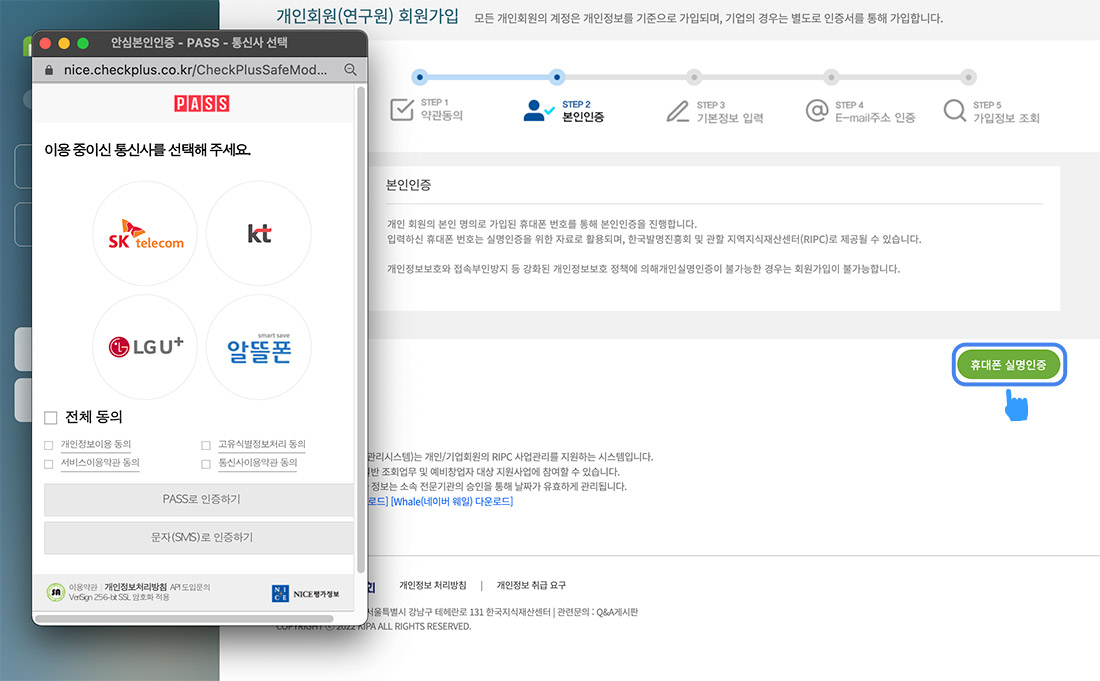Click the green 휴대폰 실명인증 button
Image resolution: width=1100 pixels, height=681 pixels.
coord(1007,365)
